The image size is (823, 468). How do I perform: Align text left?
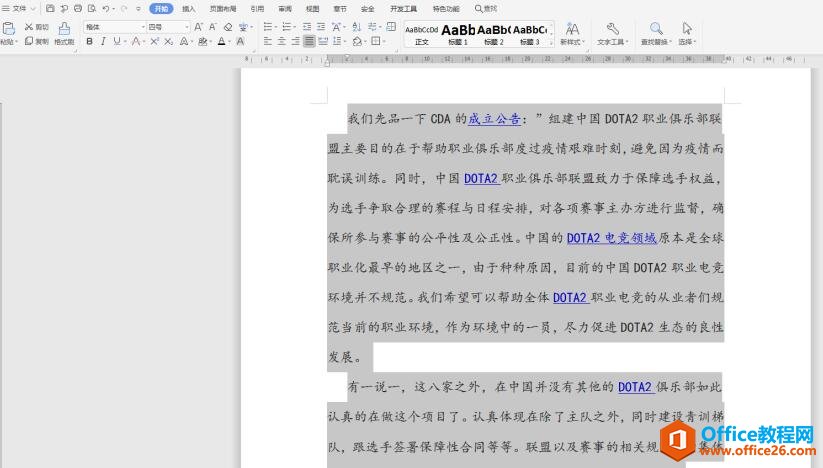point(268,41)
